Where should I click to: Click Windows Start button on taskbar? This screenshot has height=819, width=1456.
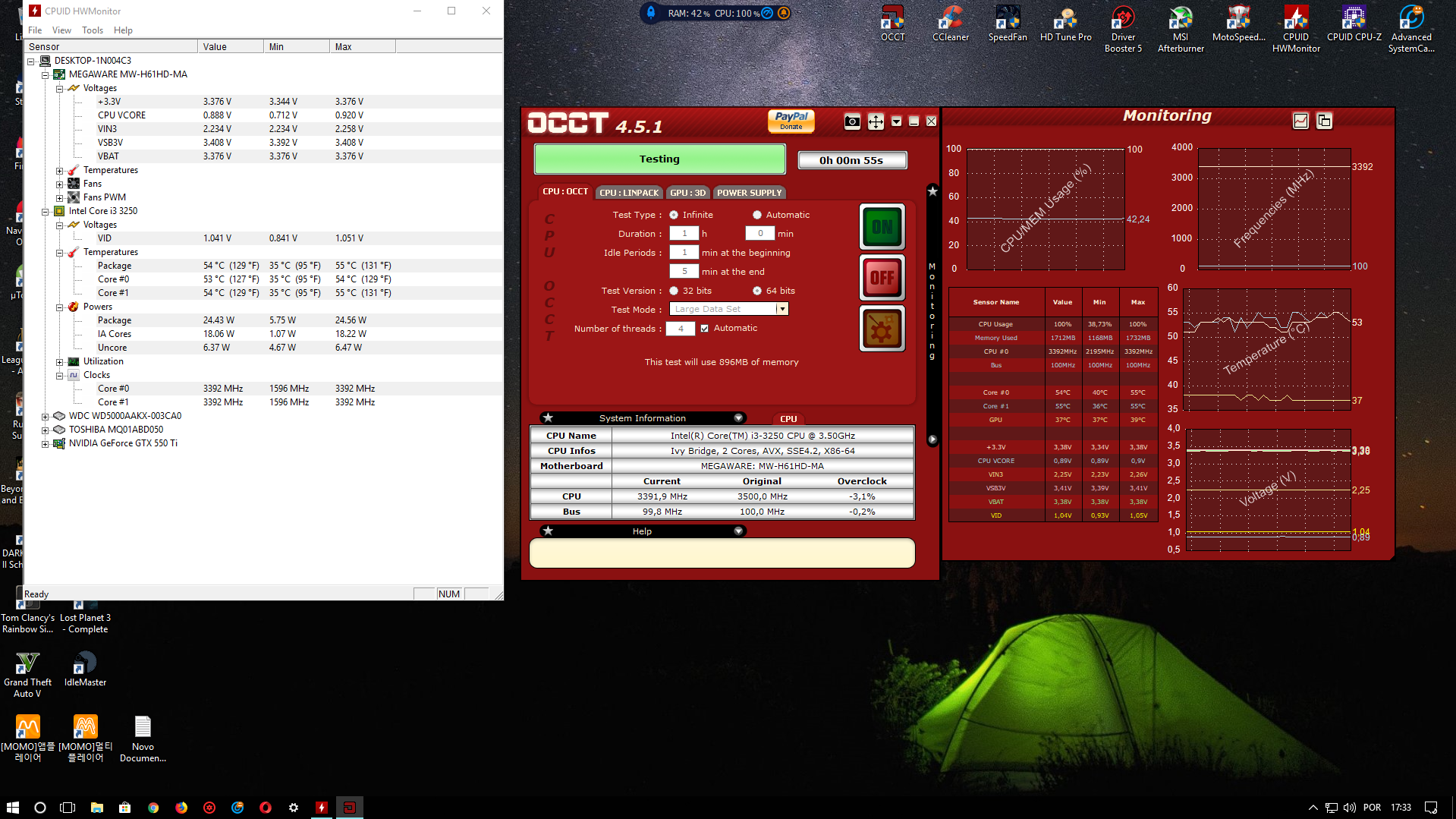[x=12, y=808]
